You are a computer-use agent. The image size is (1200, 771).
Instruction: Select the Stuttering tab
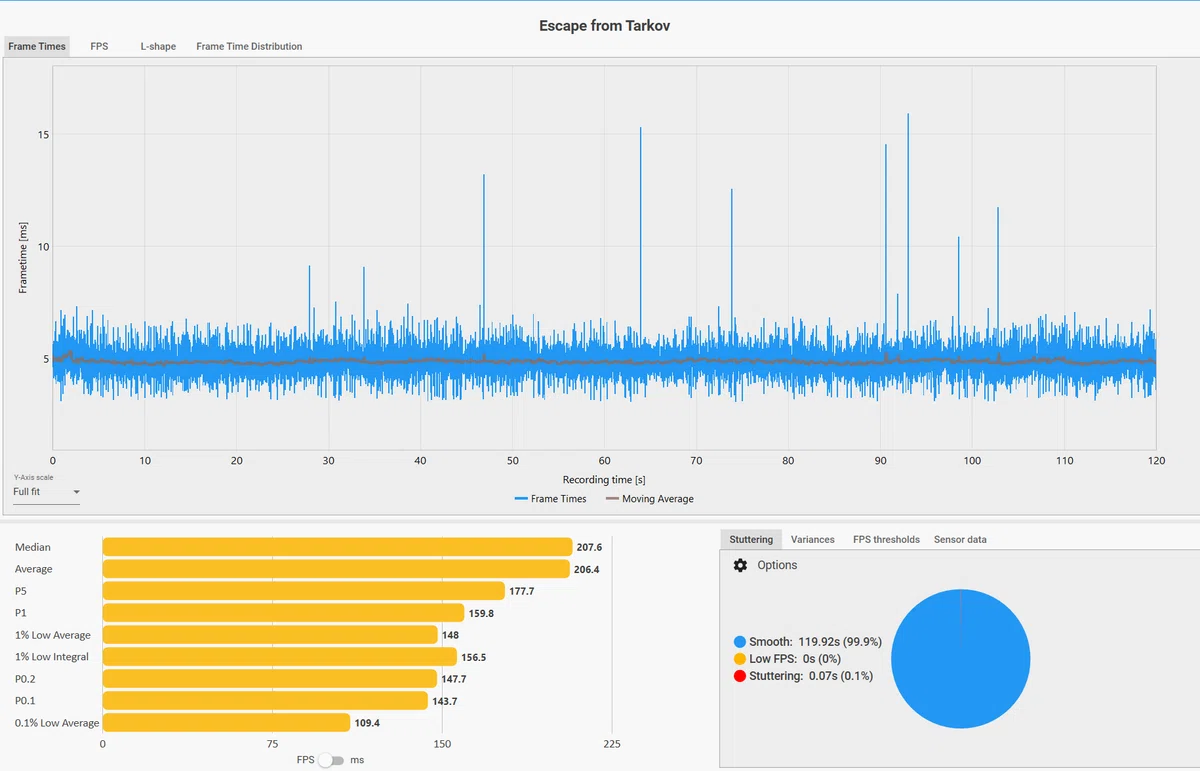751,539
